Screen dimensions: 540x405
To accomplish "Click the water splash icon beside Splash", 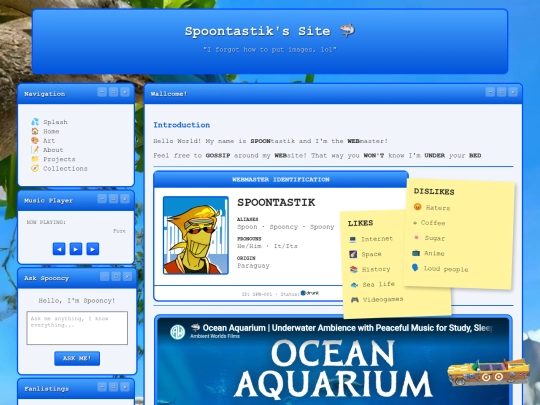I will click(x=35, y=122).
